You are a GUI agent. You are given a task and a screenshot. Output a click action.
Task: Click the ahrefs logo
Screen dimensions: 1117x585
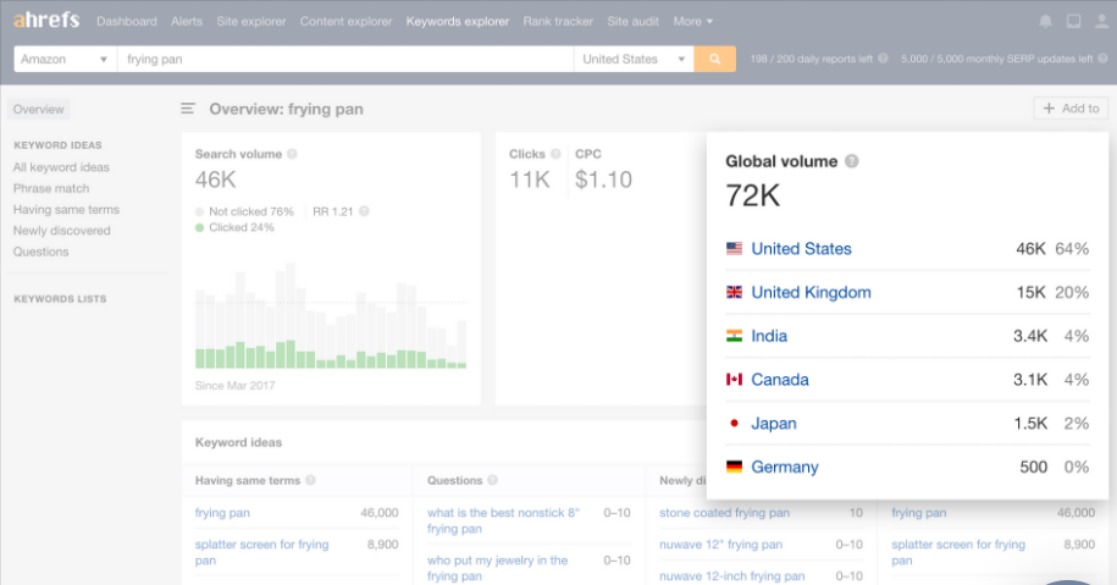pos(46,20)
